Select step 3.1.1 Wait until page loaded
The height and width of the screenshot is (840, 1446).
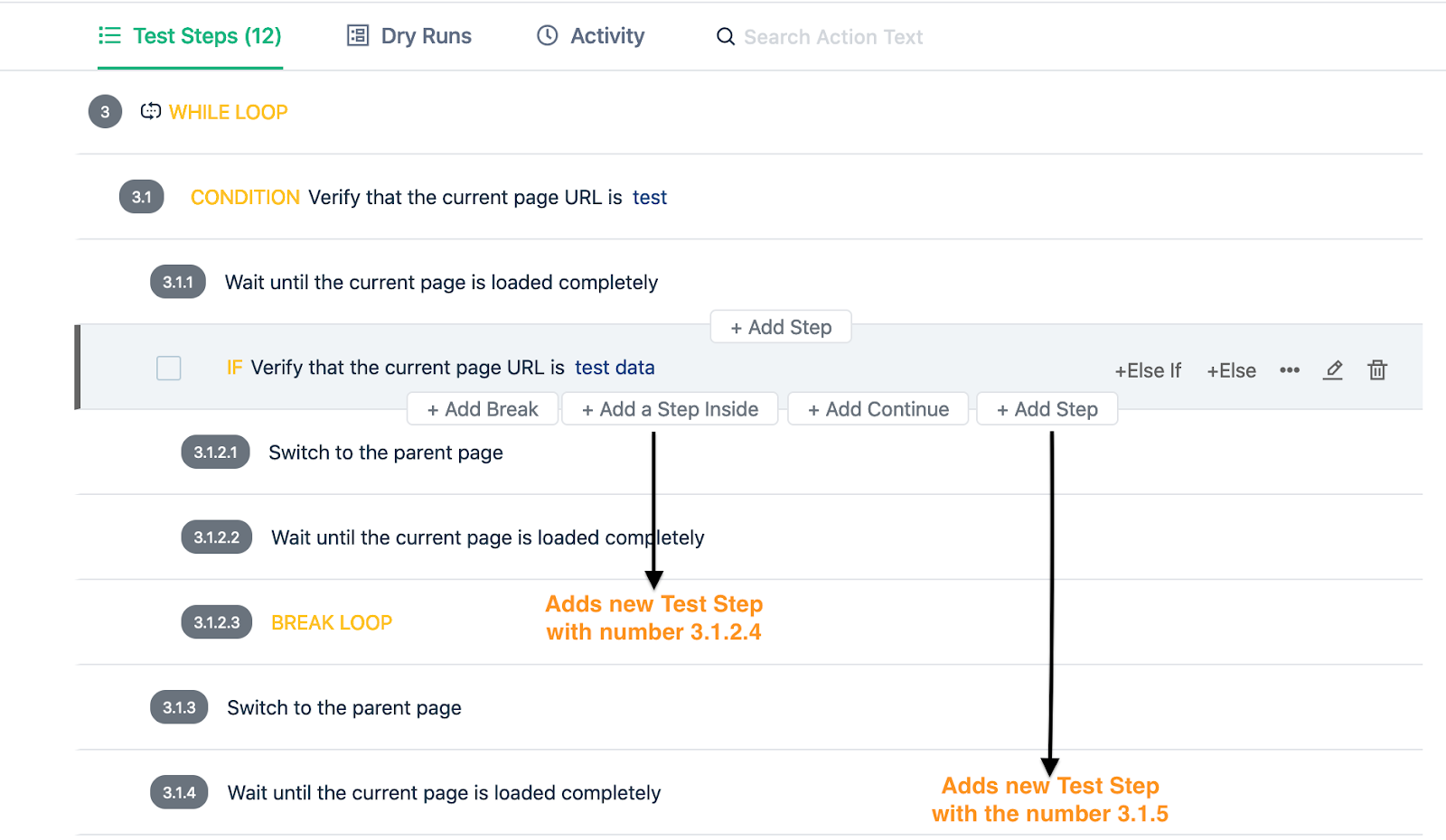pyautogui.click(x=441, y=283)
